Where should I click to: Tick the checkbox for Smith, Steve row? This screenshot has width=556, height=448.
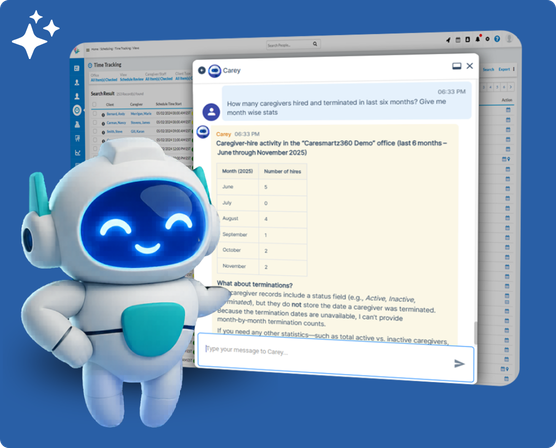coord(95,131)
